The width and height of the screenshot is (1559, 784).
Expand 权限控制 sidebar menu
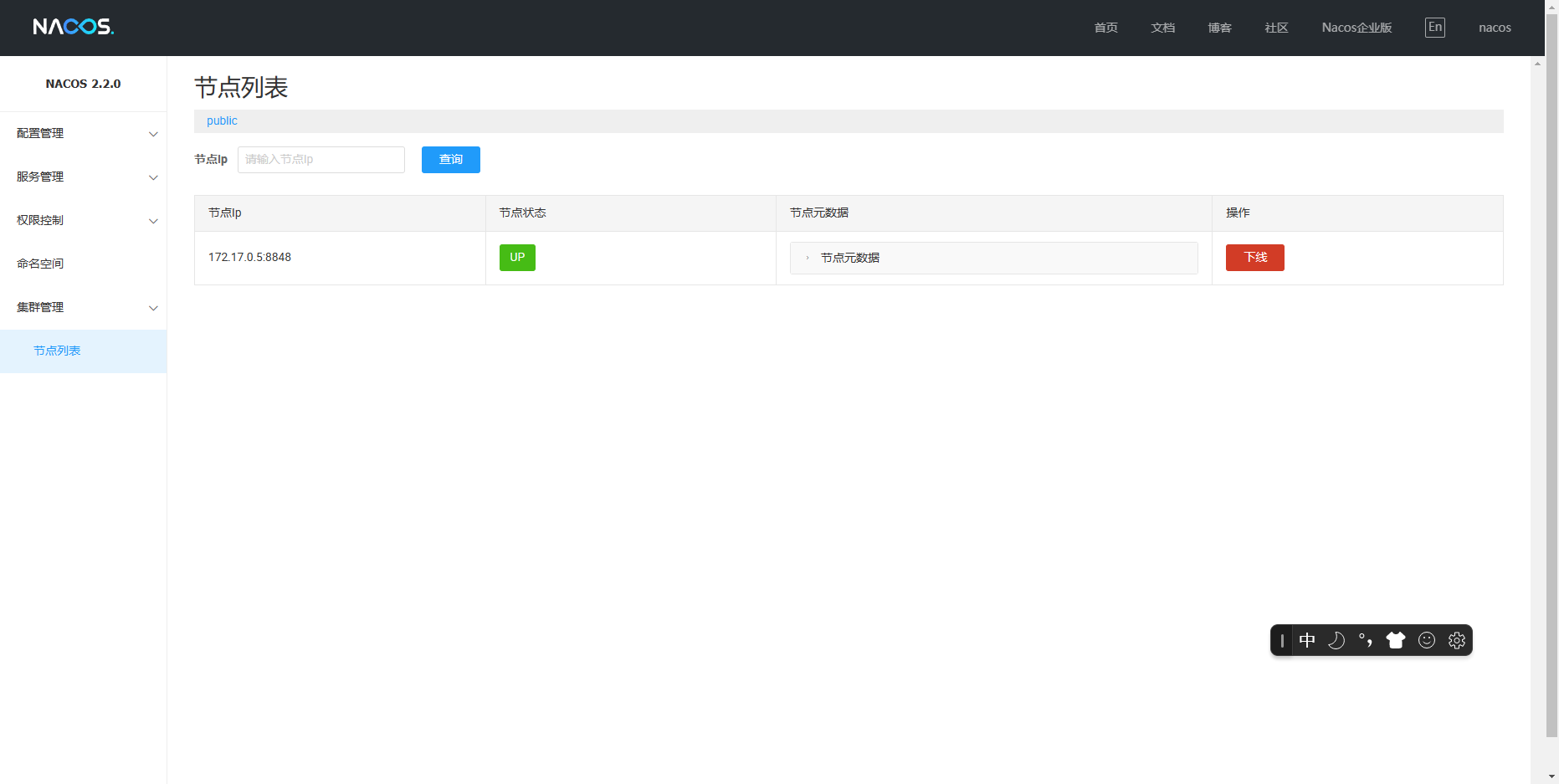pos(84,221)
